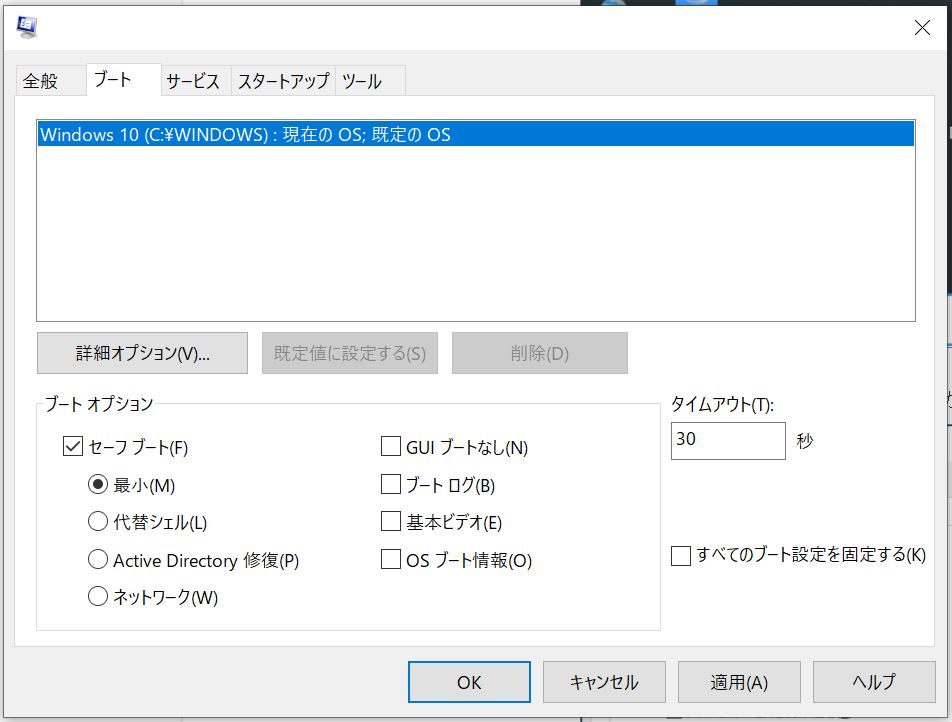Check the ブート ログ(B) option

tap(390, 484)
